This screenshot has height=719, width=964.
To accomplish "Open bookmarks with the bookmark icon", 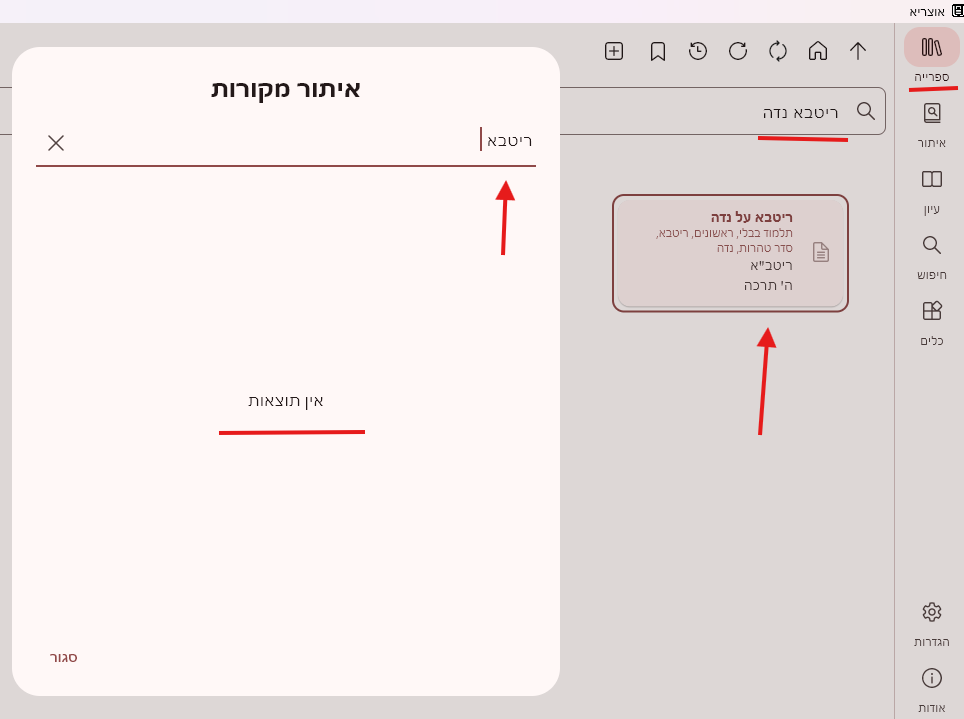I will [x=658, y=51].
